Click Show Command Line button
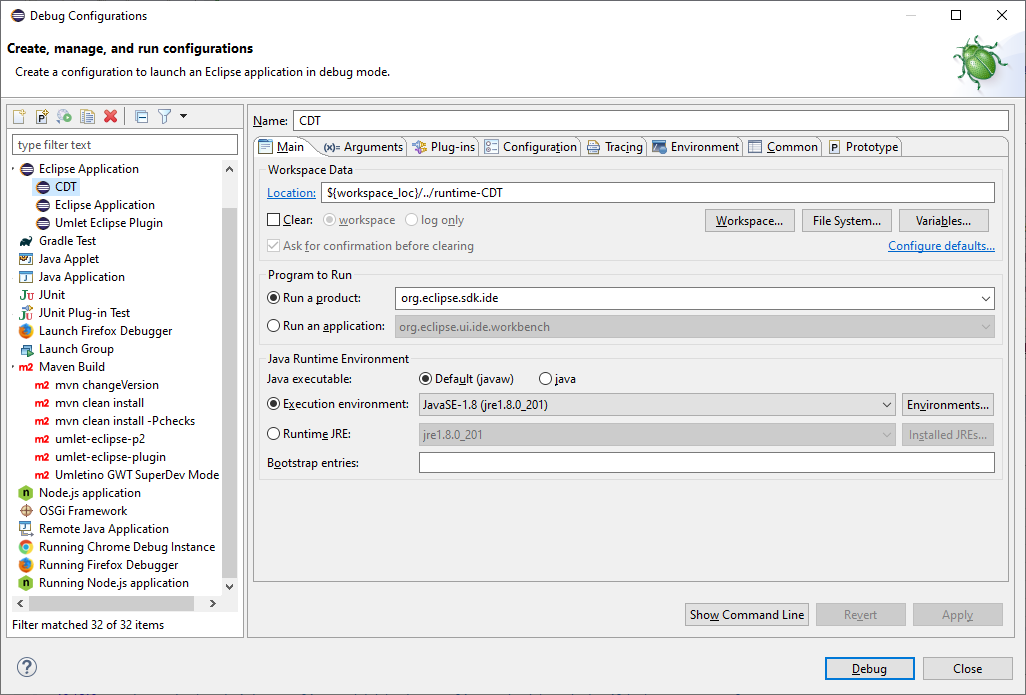Image resolution: width=1026 pixels, height=695 pixels. [747, 615]
